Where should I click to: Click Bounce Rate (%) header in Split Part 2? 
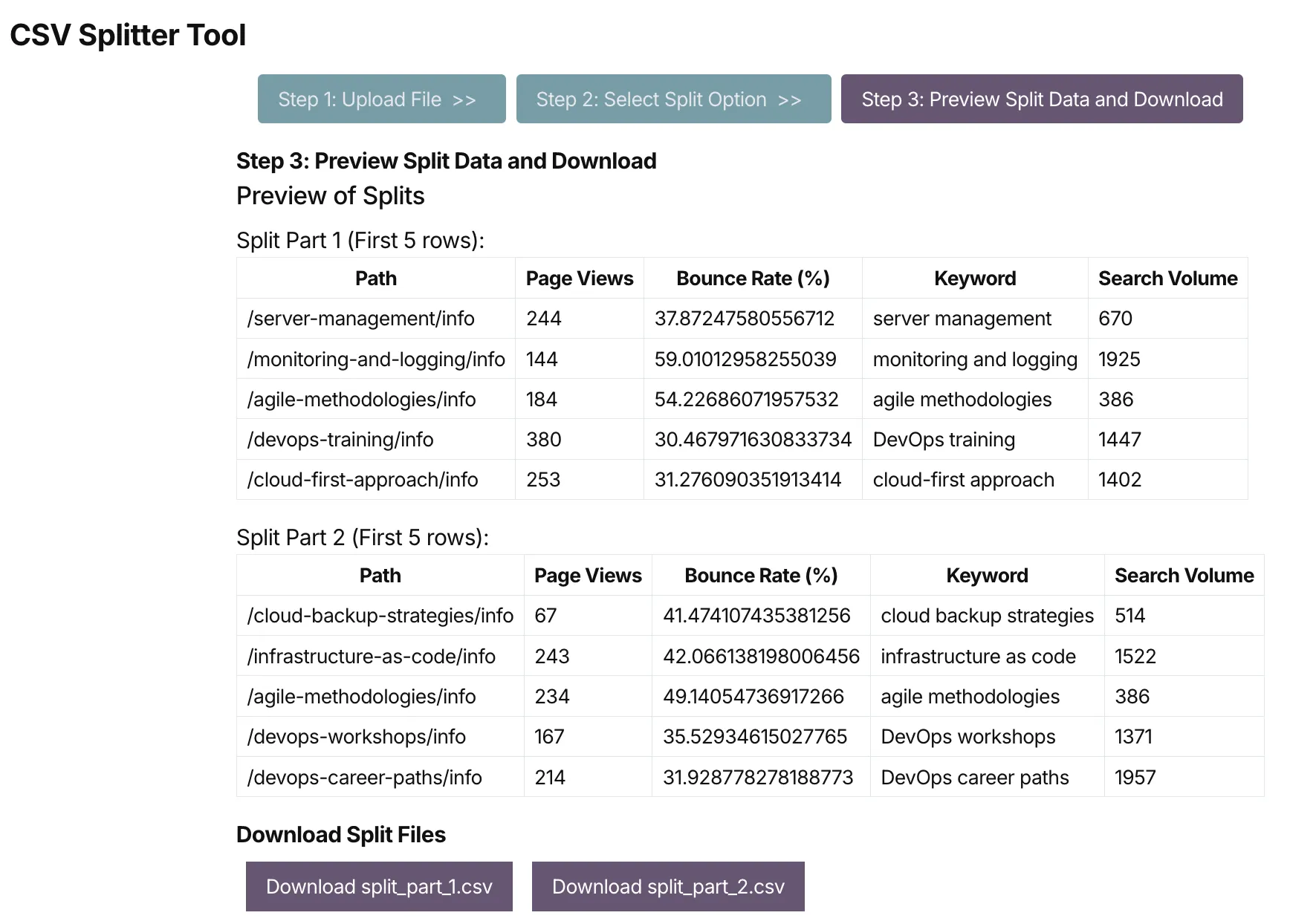tap(761, 576)
